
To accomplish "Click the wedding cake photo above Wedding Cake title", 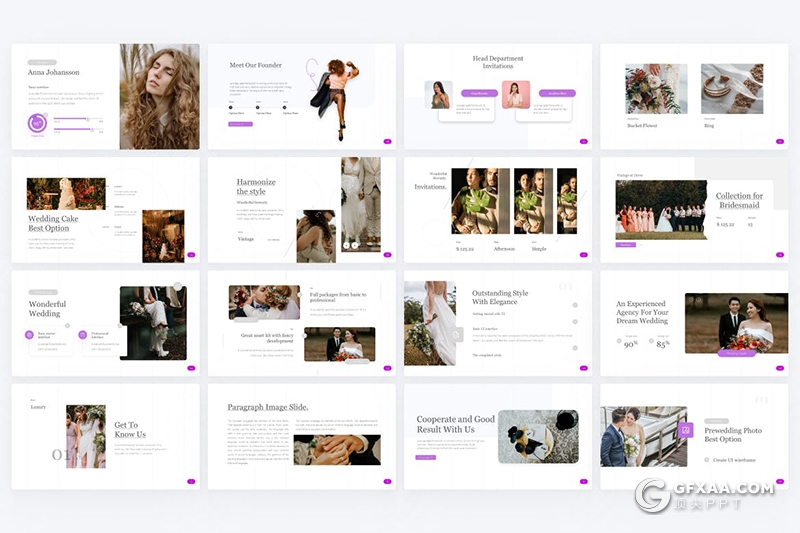I will tap(66, 193).
